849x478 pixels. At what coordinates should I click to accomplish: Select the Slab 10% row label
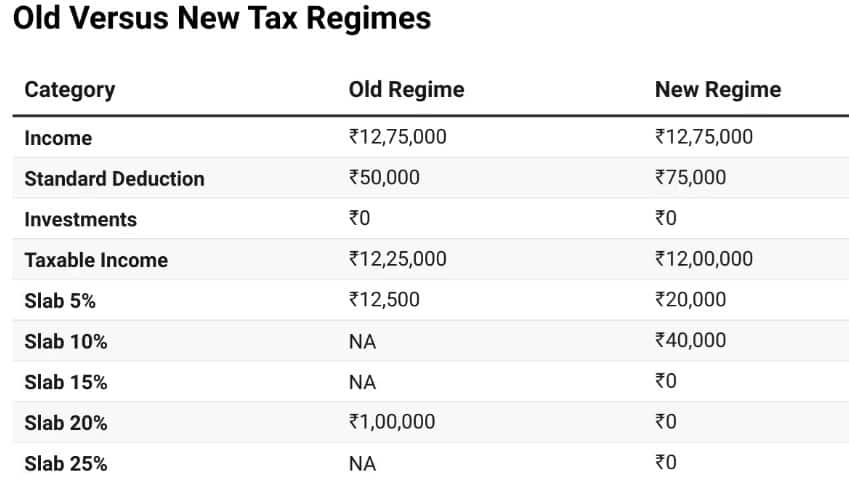point(66,341)
